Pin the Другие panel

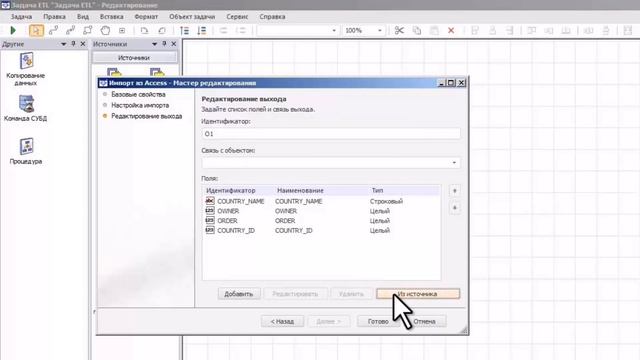73,44
